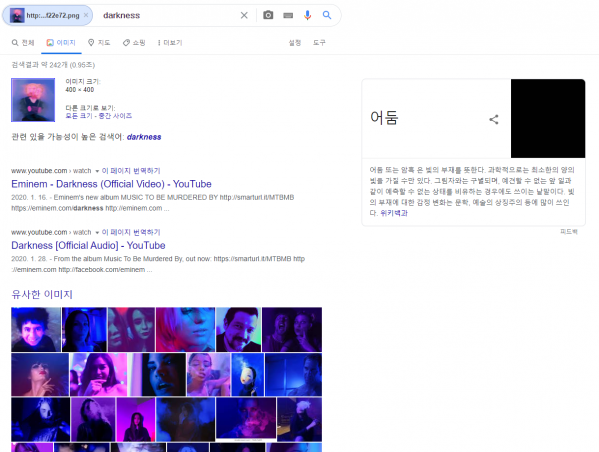Viewport: 599px width, 452px height.
Task: Click the queried image preview thumbnail
Action: pyautogui.click(x=33, y=100)
